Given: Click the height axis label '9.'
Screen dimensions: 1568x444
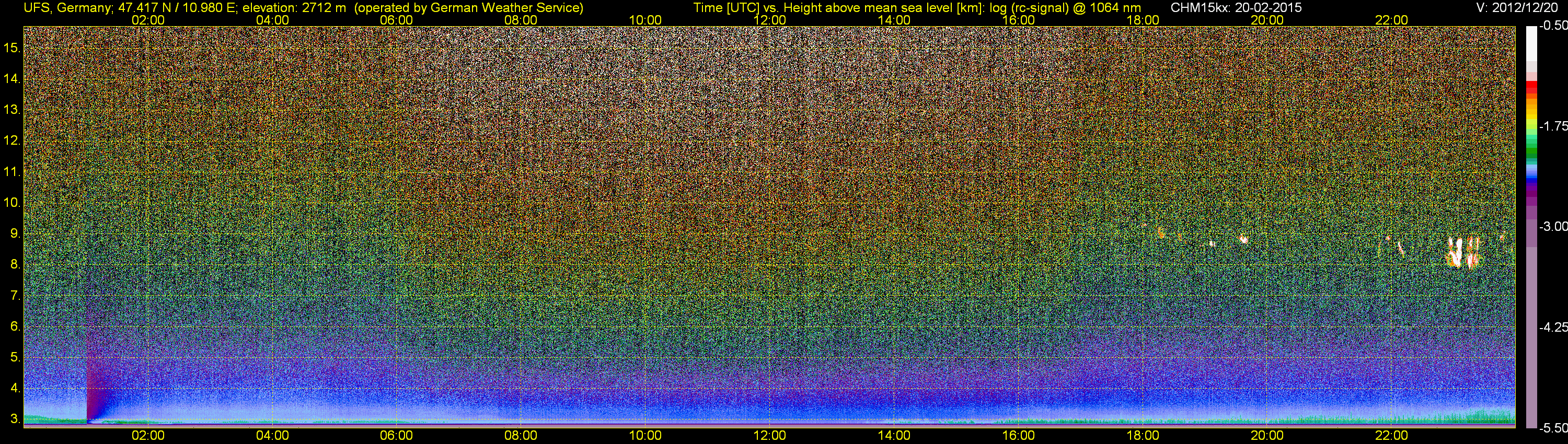Looking at the screenshot, I should pyautogui.click(x=15, y=233).
